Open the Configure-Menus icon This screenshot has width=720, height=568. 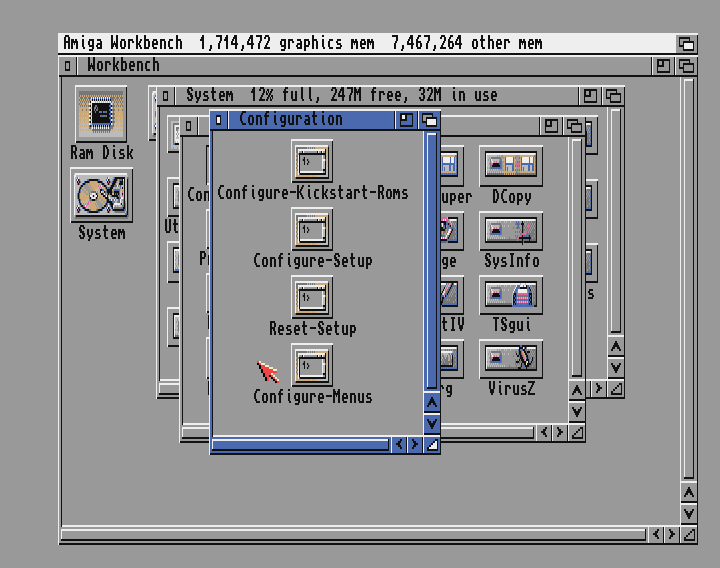coord(312,365)
